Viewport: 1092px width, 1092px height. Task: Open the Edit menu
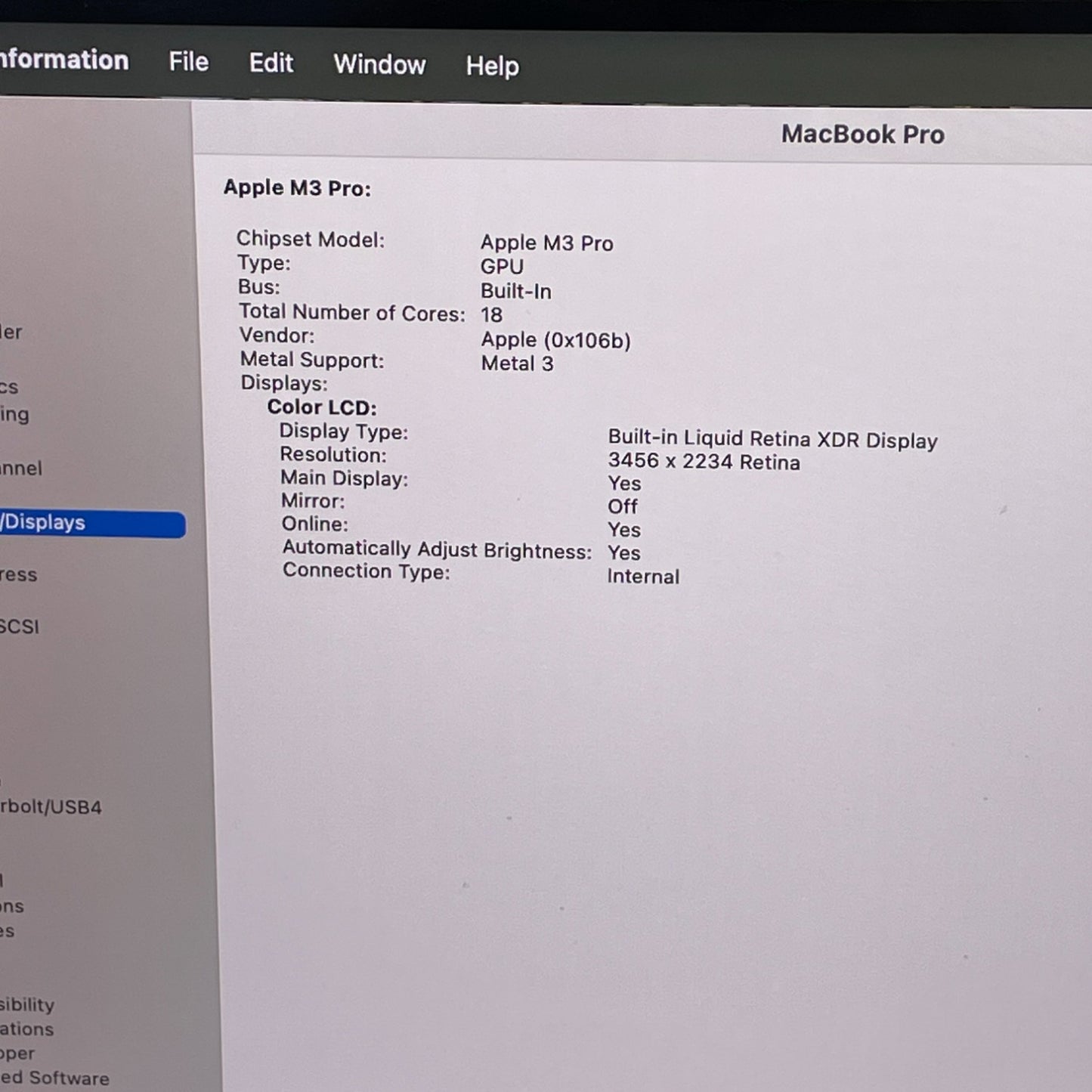(x=271, y=63)
